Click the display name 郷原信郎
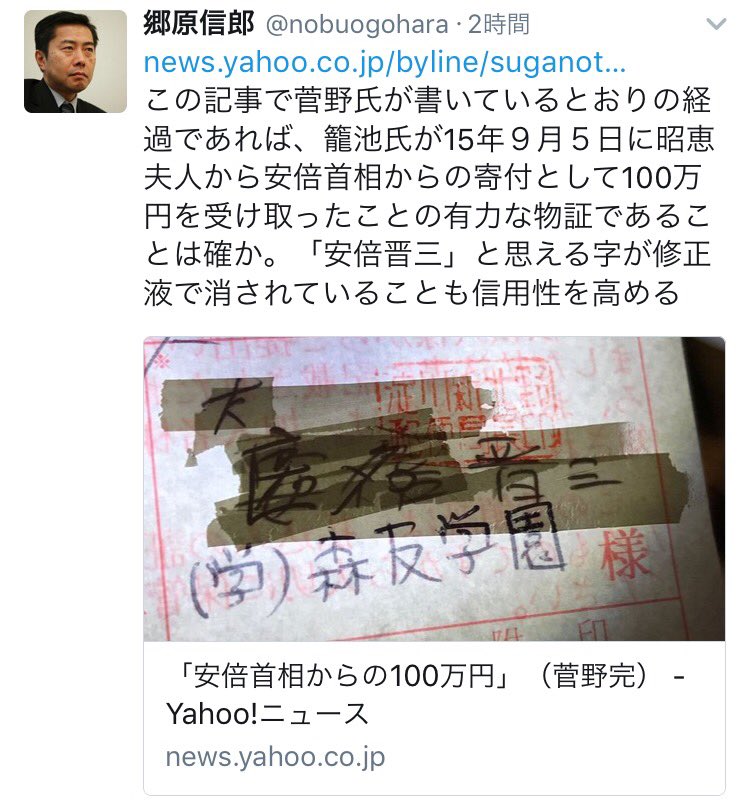Image resolution: width=750 pixels, height=802 pixels. [199, 24]
